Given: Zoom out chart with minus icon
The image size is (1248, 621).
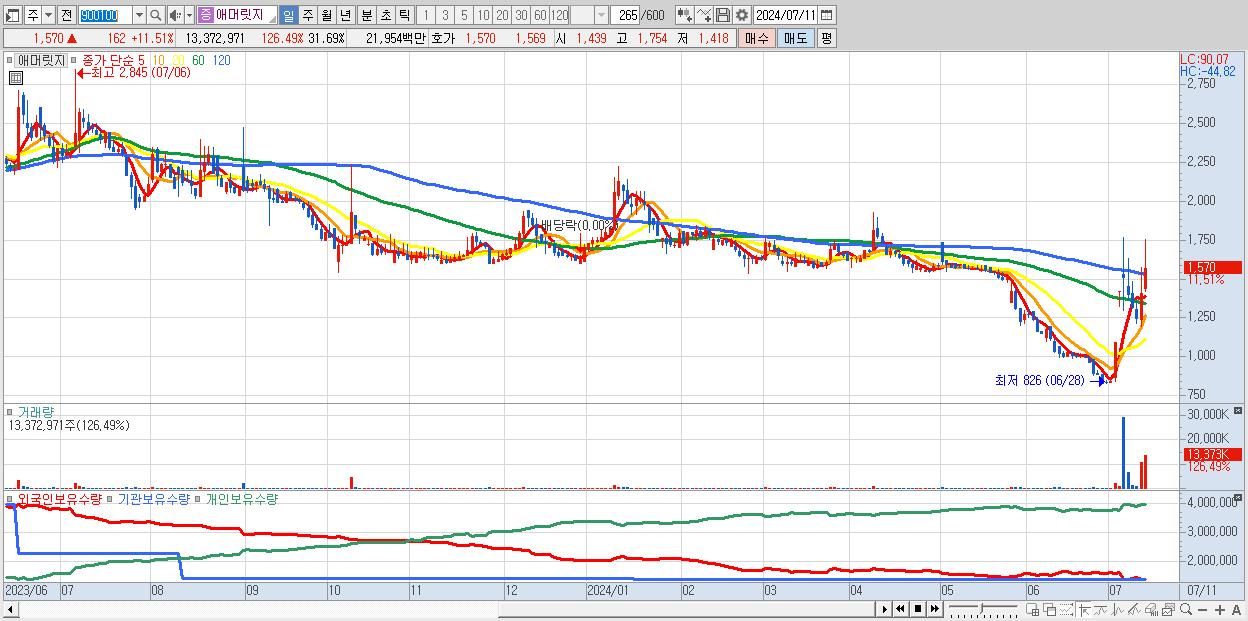Looking at the screenshot, I should (x=1202, y=610).
